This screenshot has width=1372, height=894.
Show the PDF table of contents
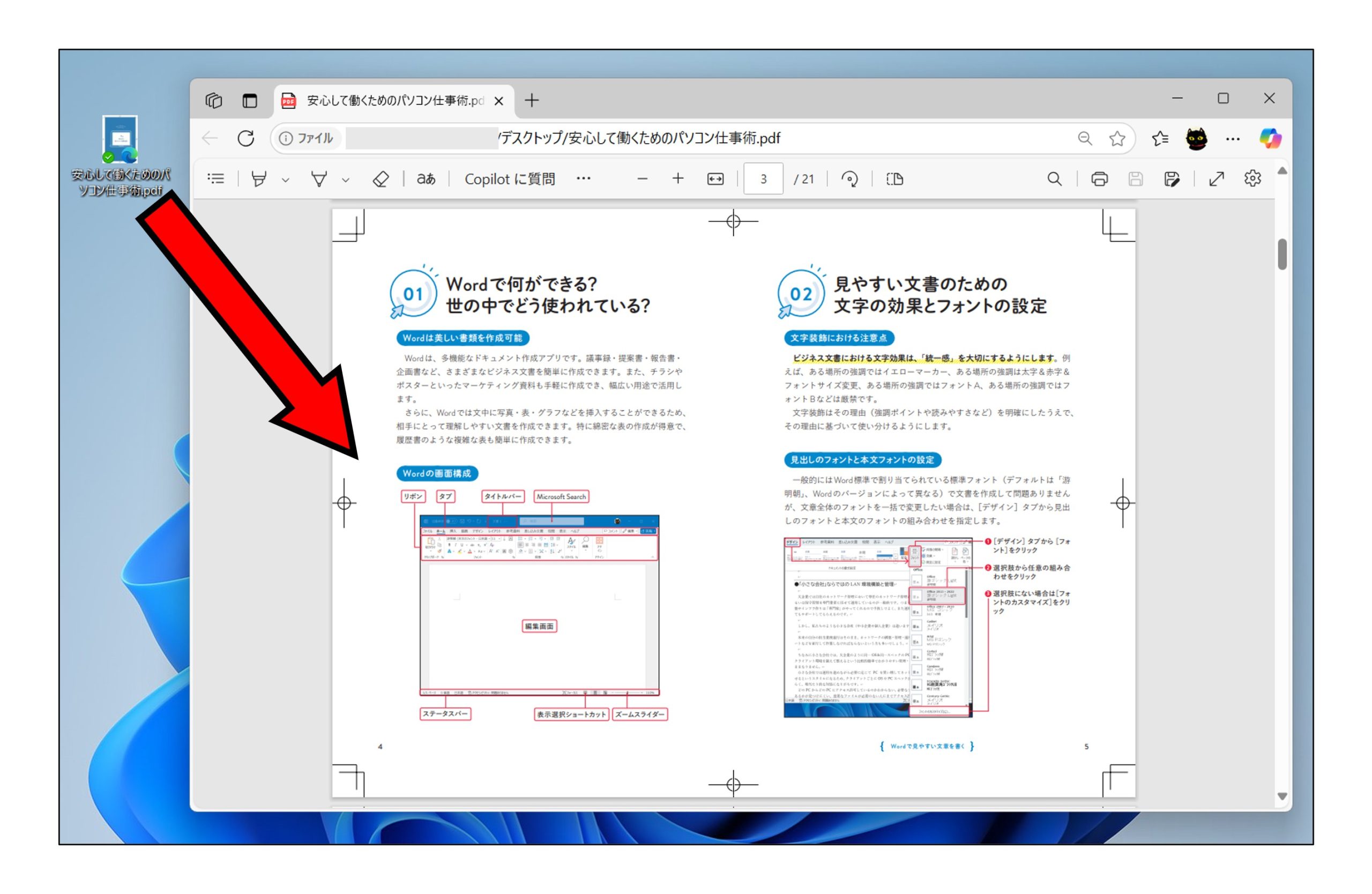click(x=215, y=178)
